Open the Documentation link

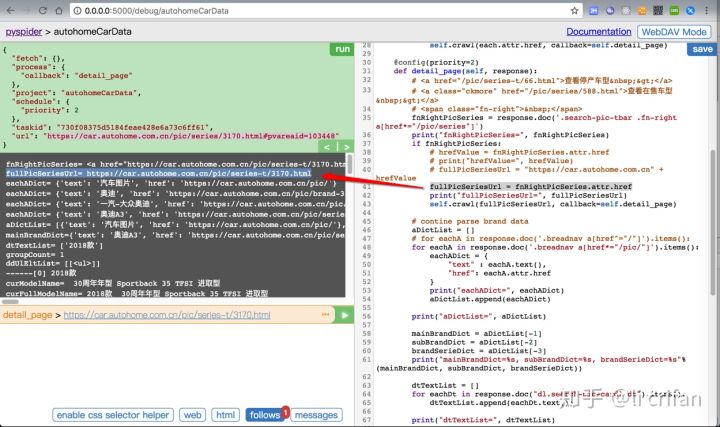[599, 32]
